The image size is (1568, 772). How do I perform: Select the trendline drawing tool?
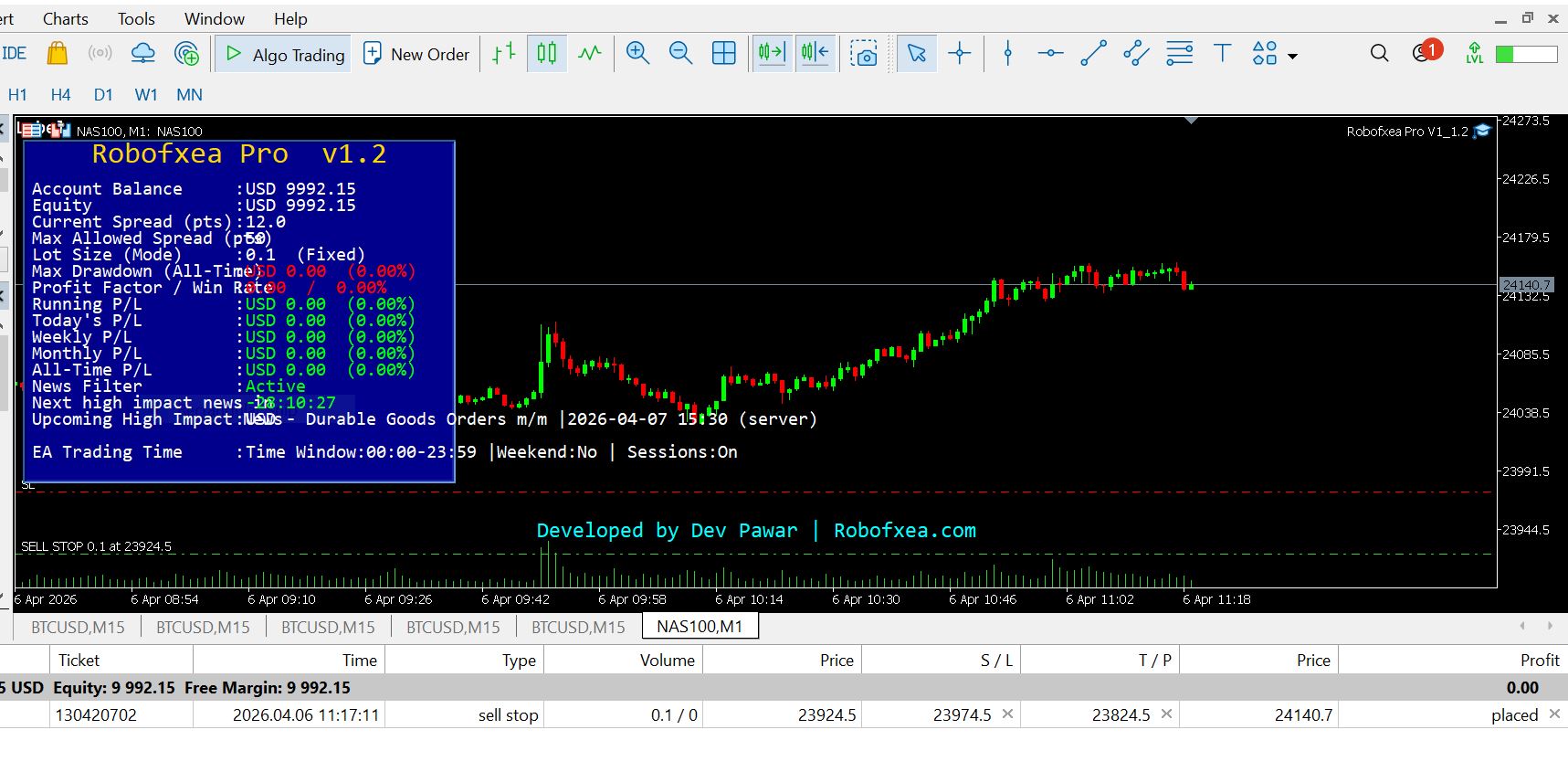click(x=1093, y=54)
